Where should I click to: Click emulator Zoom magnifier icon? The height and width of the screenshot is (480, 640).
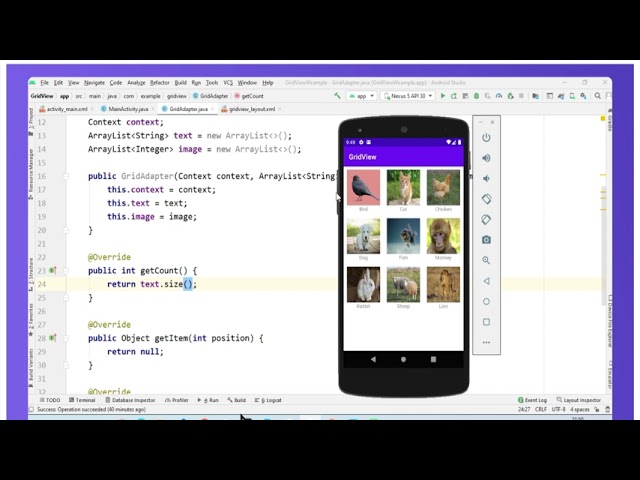tap(486, 260)
